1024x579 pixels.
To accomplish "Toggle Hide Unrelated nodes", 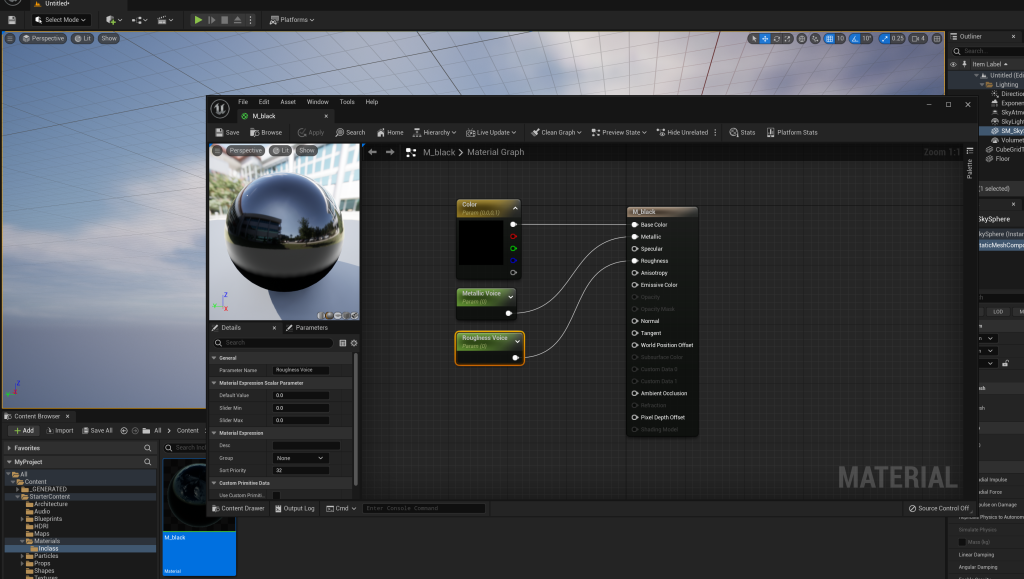I will coord(682,133).
